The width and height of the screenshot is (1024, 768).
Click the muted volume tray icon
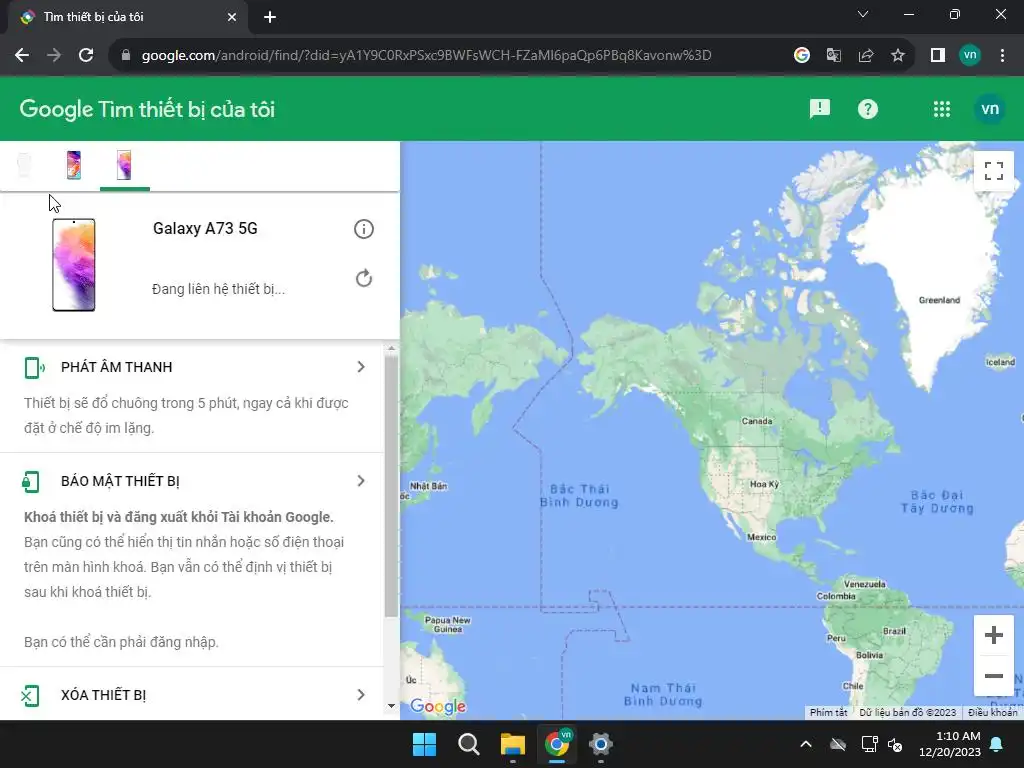point(895,744)
